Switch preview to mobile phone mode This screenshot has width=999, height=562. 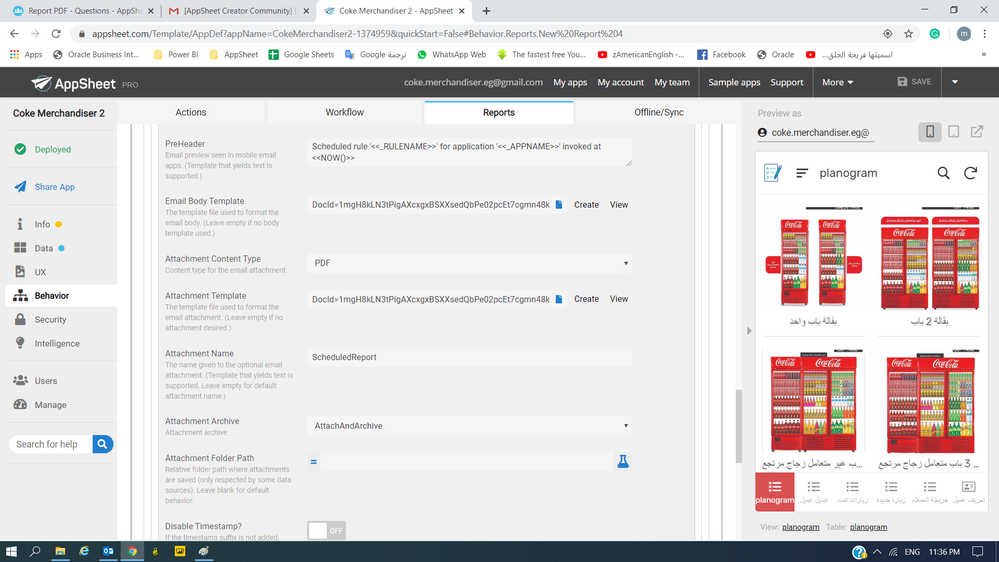(930, 132)
